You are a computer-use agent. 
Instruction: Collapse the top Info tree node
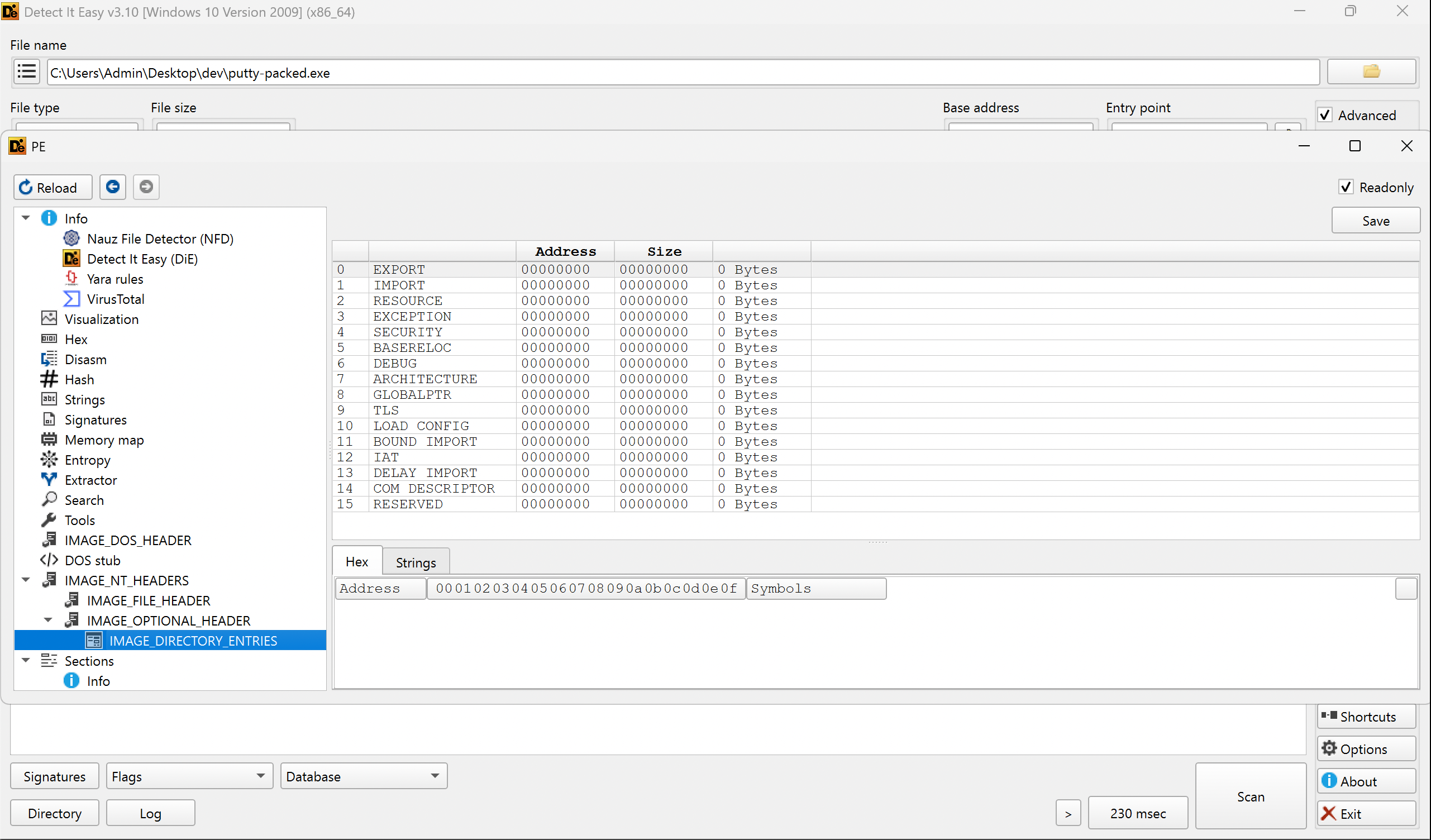coord(26,218)
